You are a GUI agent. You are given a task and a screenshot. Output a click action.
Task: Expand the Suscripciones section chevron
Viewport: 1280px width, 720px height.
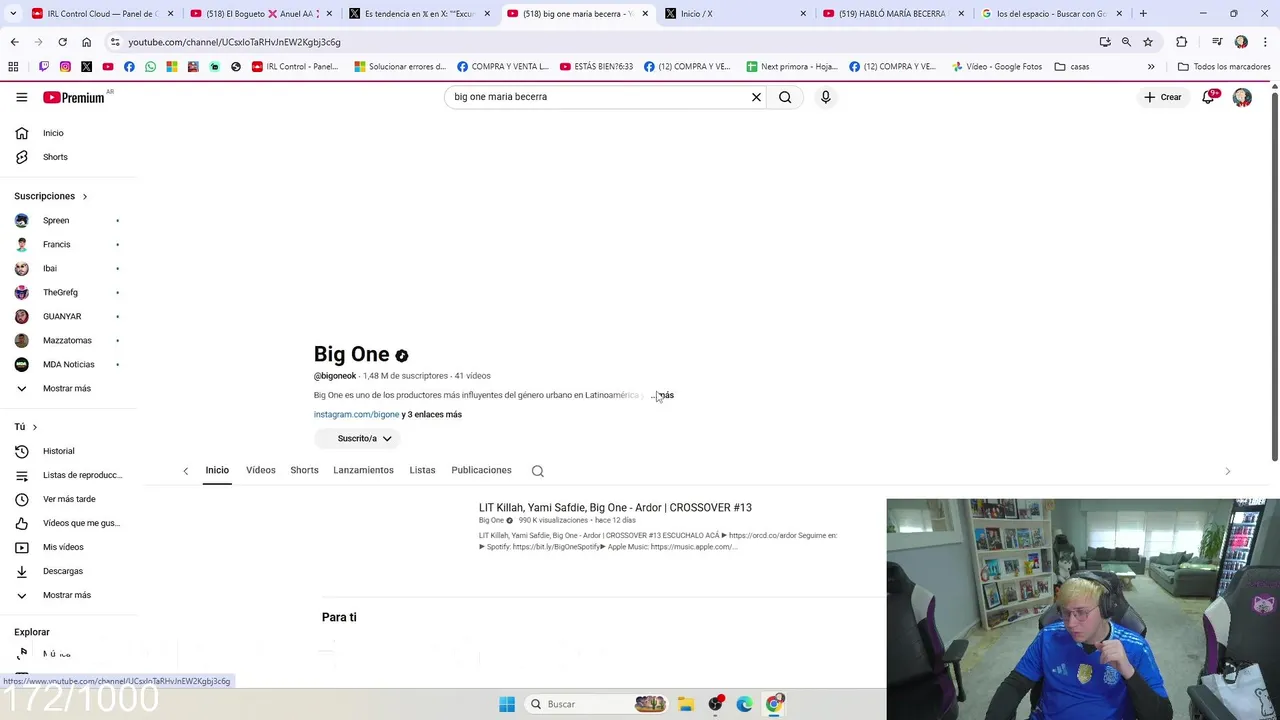click(x=85, y=196)
